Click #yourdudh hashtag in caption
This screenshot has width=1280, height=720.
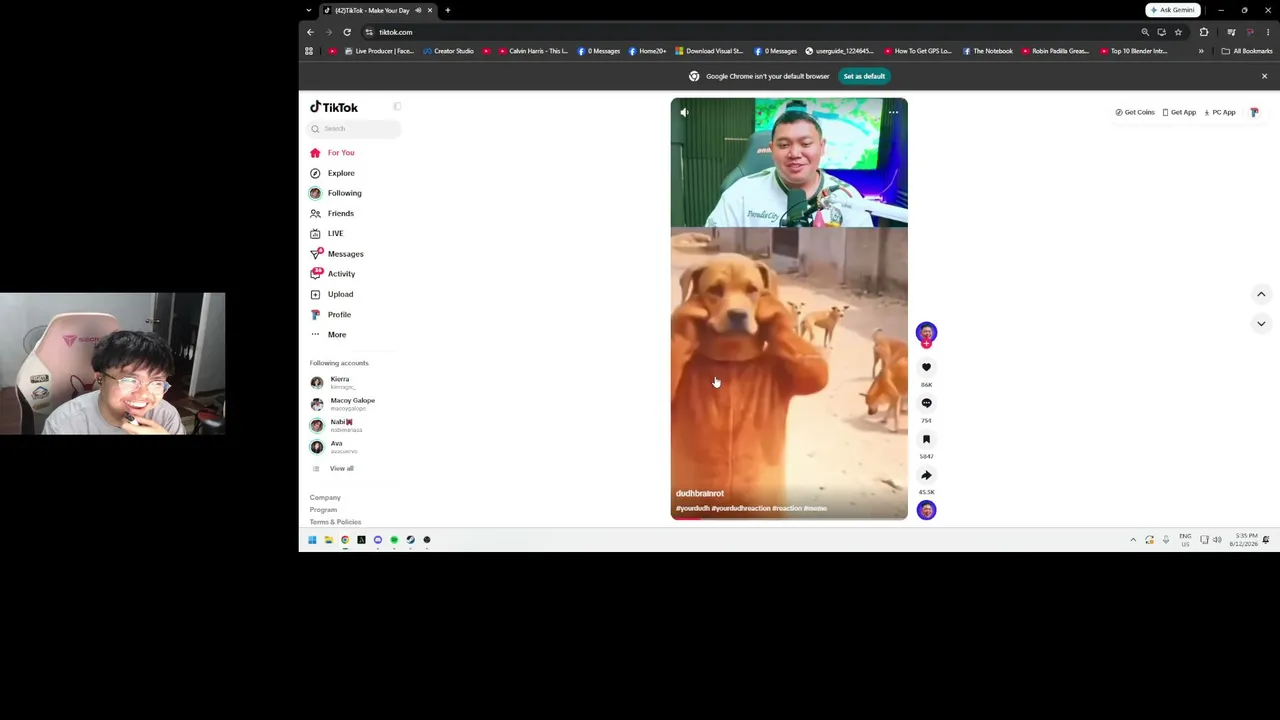(x=692, y=508)
